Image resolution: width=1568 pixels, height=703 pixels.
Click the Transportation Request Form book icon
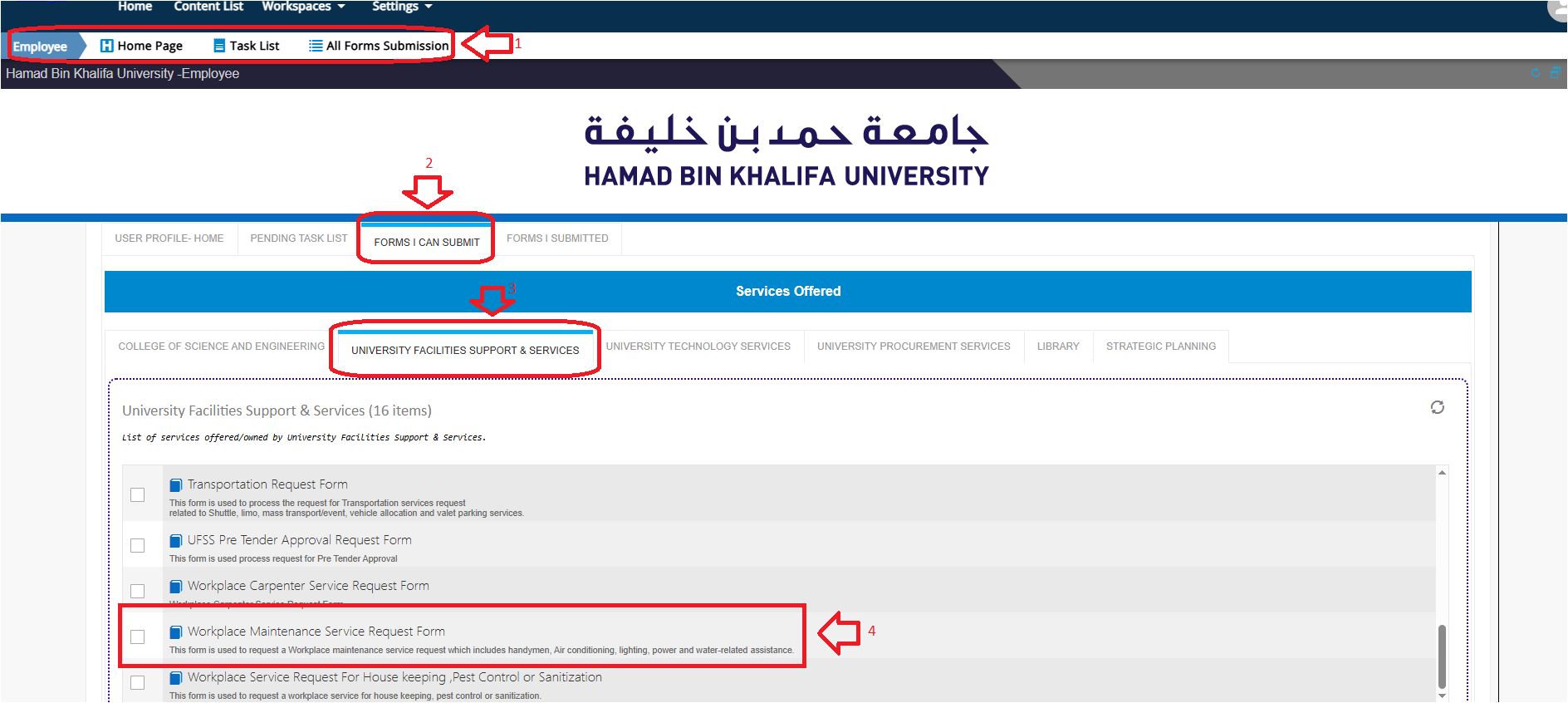tap(176, 485)
